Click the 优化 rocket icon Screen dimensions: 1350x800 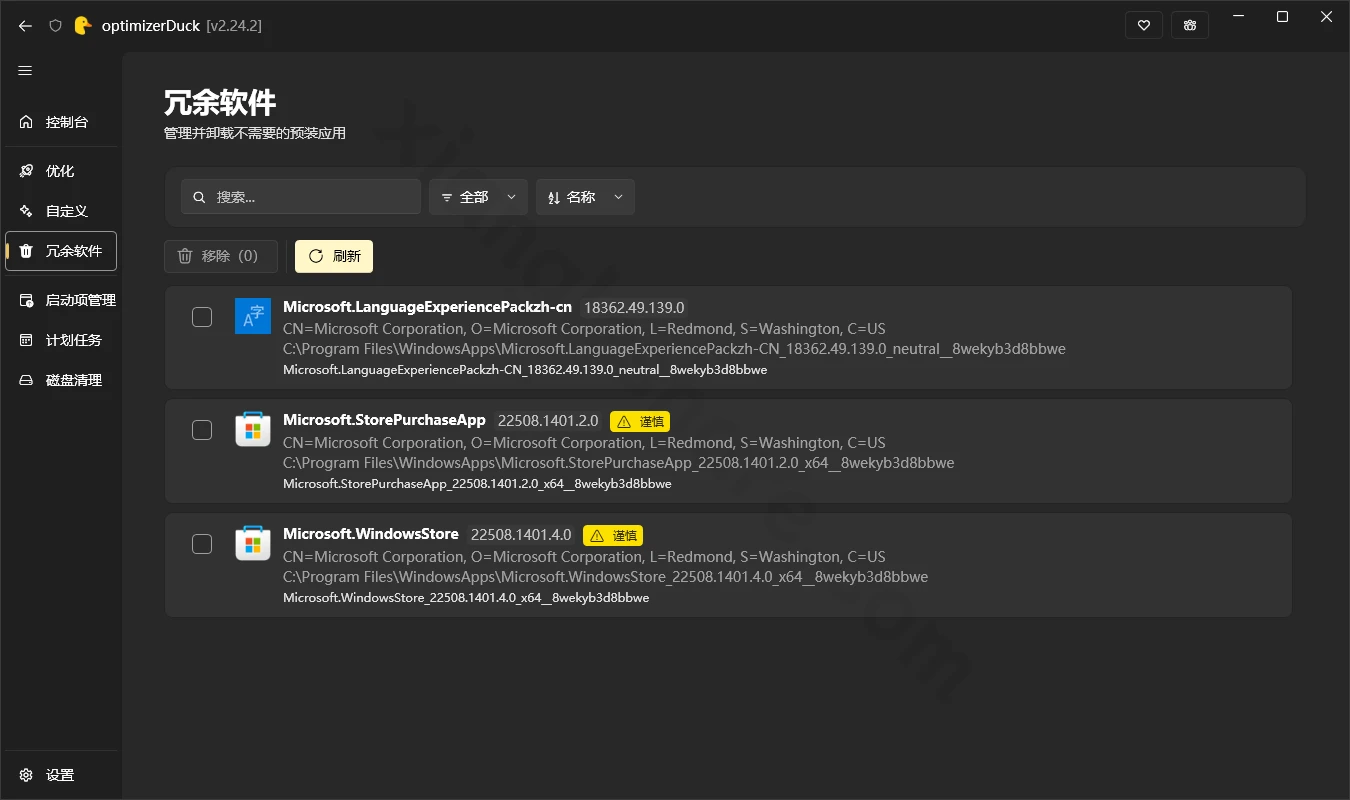pos(26,171)
